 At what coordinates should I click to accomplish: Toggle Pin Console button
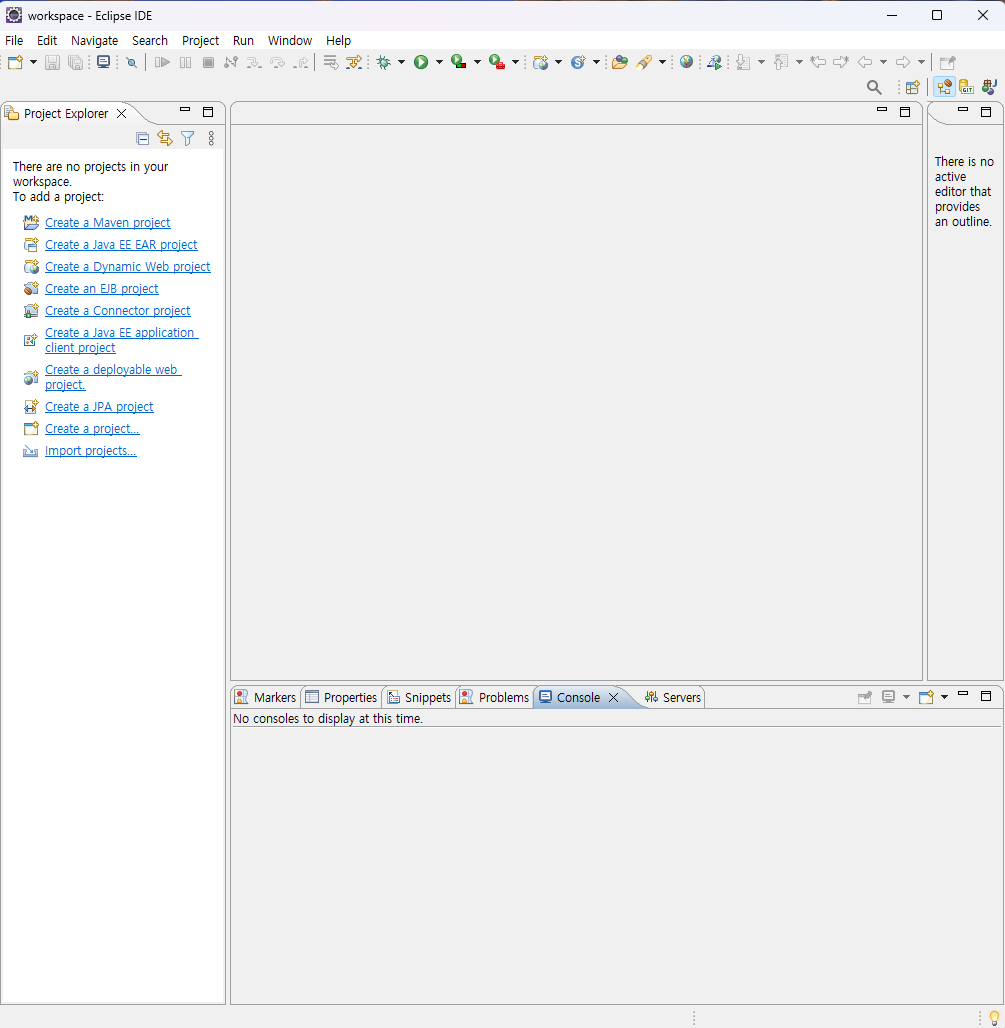click(x=865, y=698)
